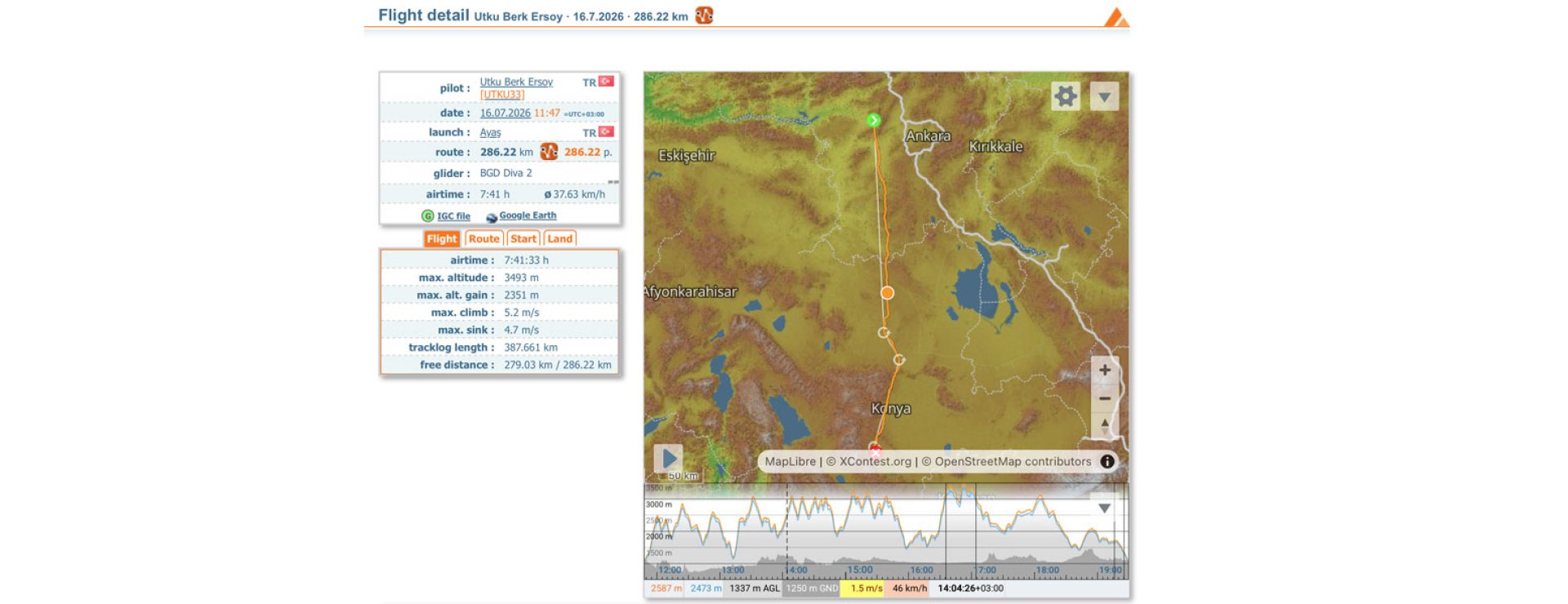Click the Kırıkkale label on map
This screenshot has height=604, width=1568.
996,147
